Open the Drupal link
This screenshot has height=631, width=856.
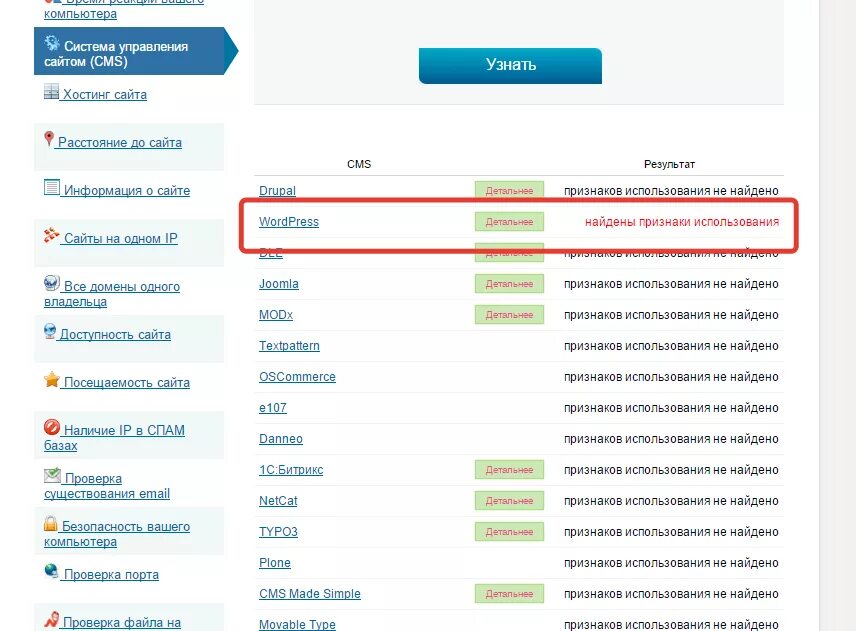(x=277, y=191)
